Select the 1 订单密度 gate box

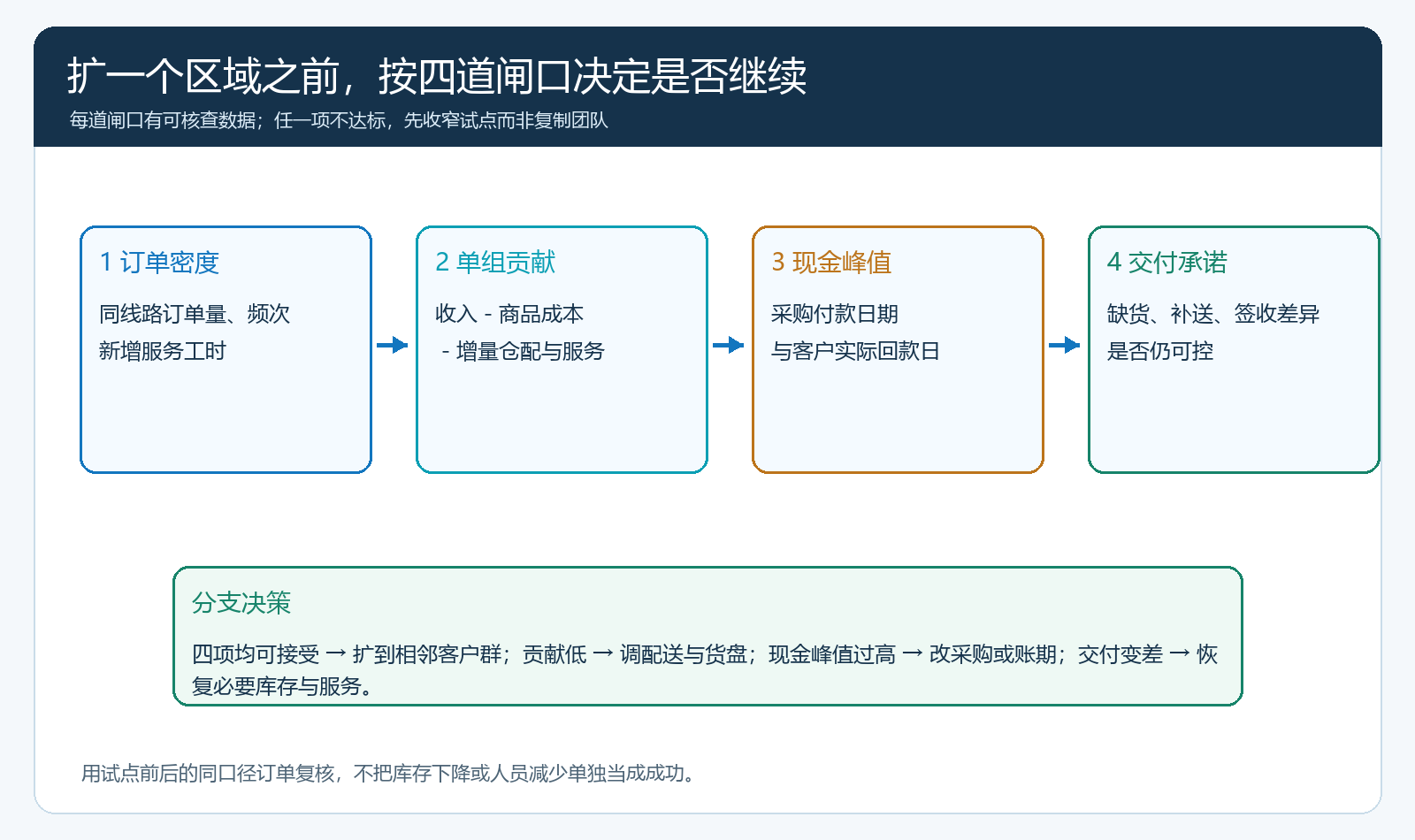click(226, 349)
